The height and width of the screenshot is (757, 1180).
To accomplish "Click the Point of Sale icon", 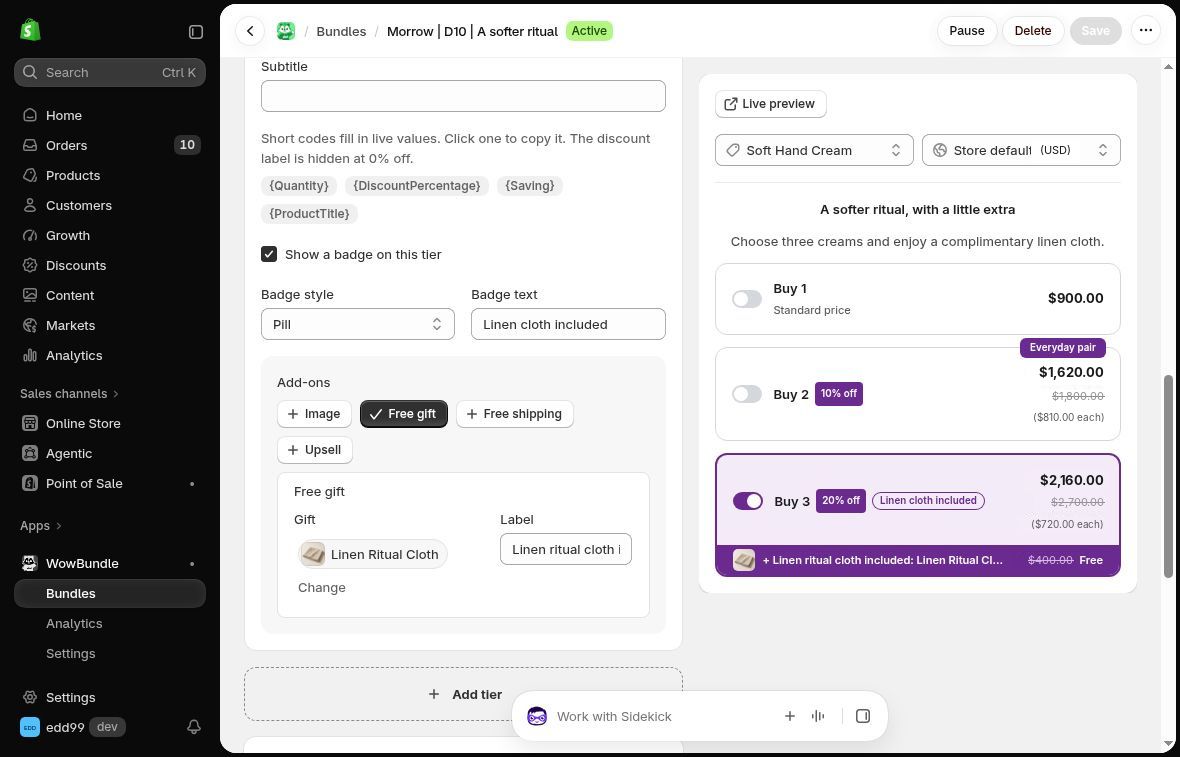I will pos(30,483).
